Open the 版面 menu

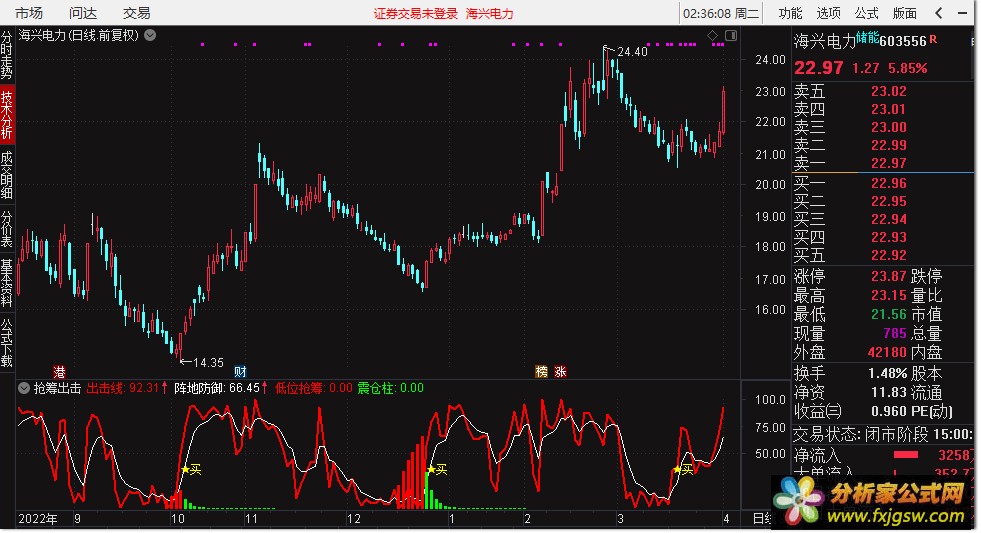click(x=905, y=13)
